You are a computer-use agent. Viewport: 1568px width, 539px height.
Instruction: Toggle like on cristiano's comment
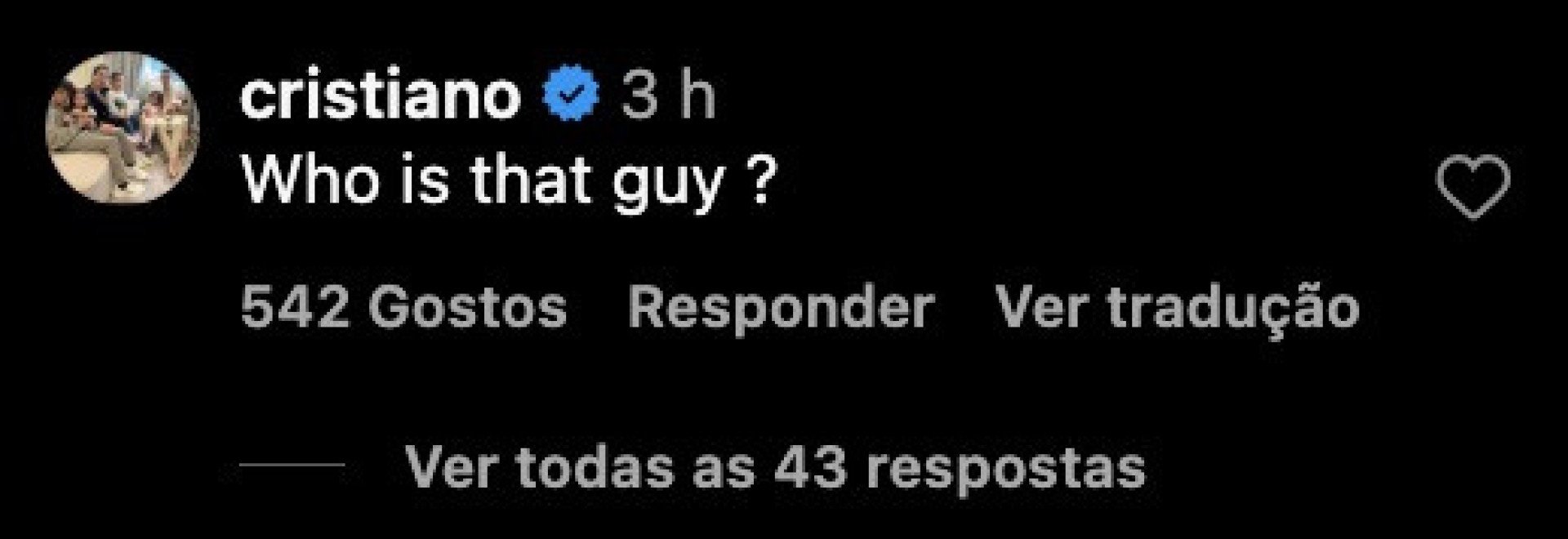point(1472,187)
